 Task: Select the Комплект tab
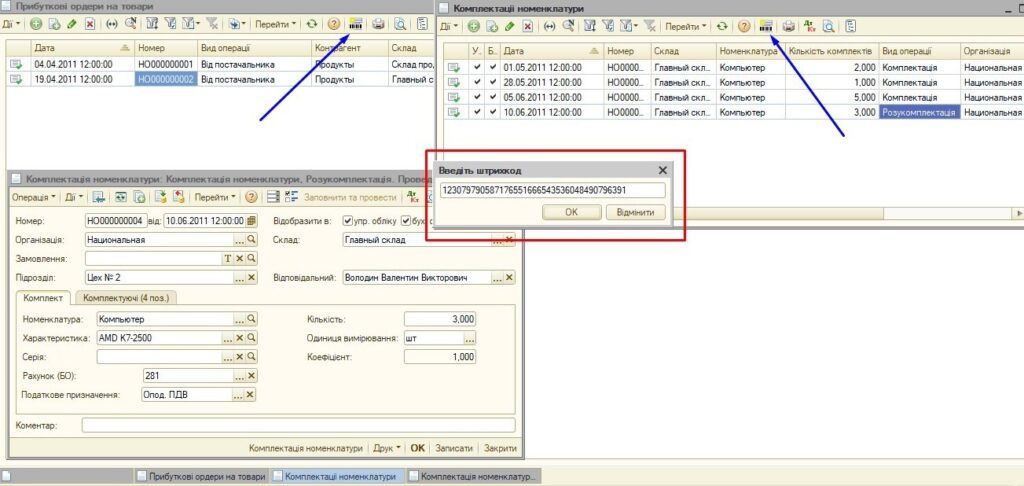(45, 298)
